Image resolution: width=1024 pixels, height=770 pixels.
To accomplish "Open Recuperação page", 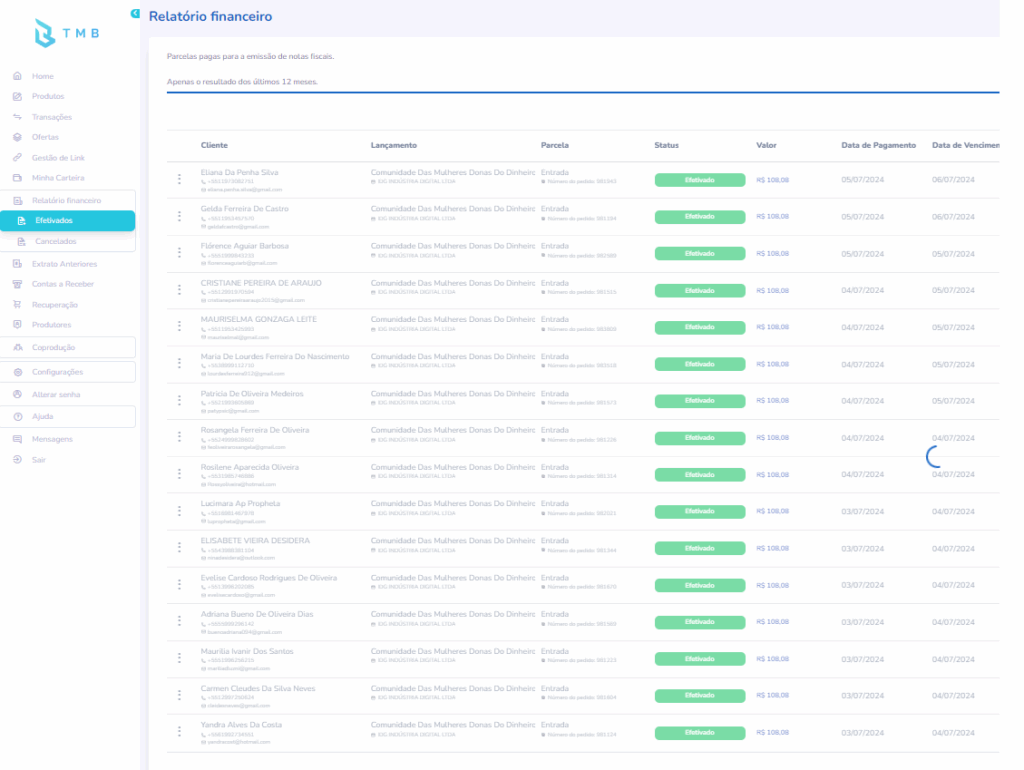I will coord(54,305).
